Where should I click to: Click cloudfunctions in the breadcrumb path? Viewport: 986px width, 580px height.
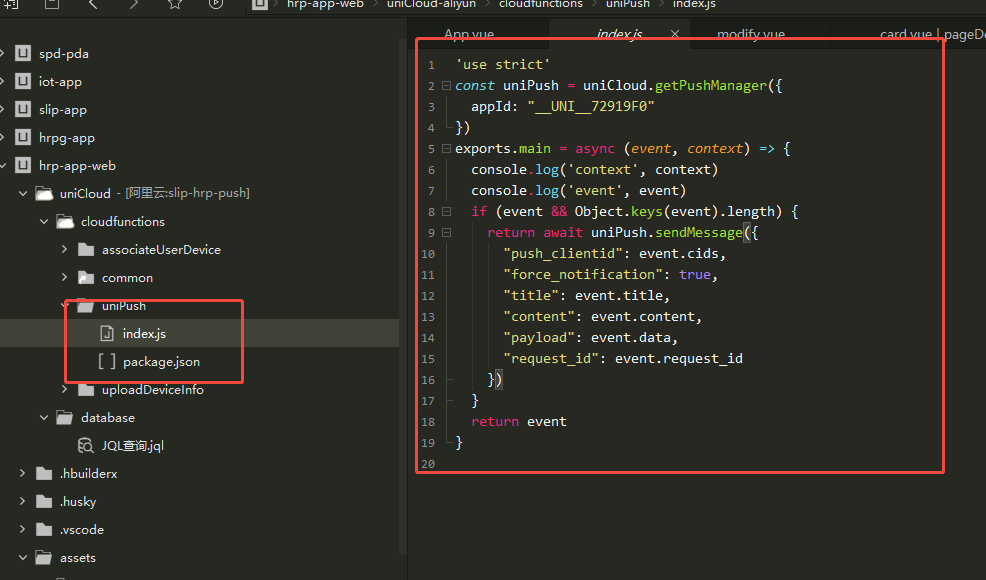(540, 4)
